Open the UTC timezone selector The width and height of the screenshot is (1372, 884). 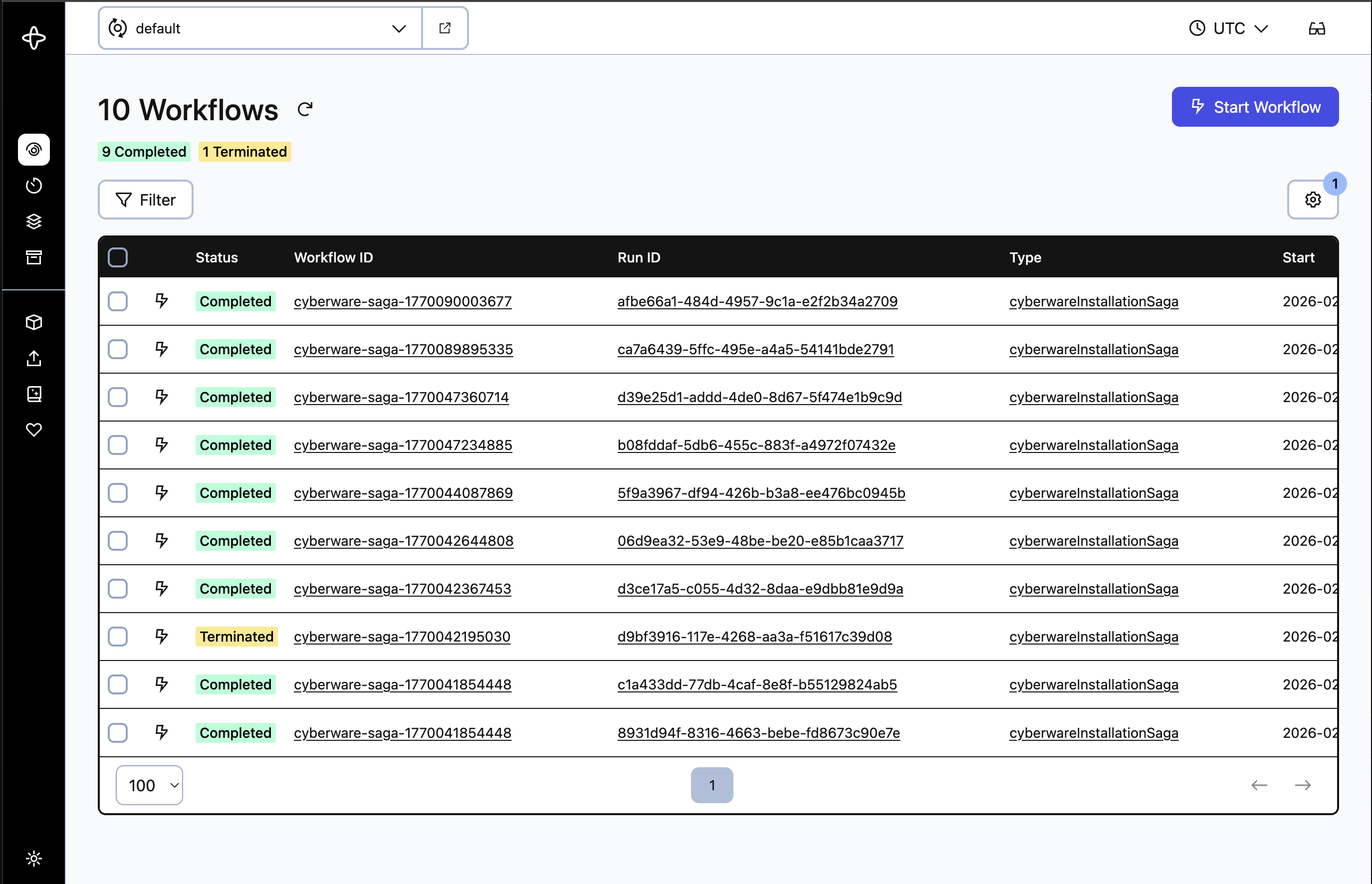tap(1228, 27)
